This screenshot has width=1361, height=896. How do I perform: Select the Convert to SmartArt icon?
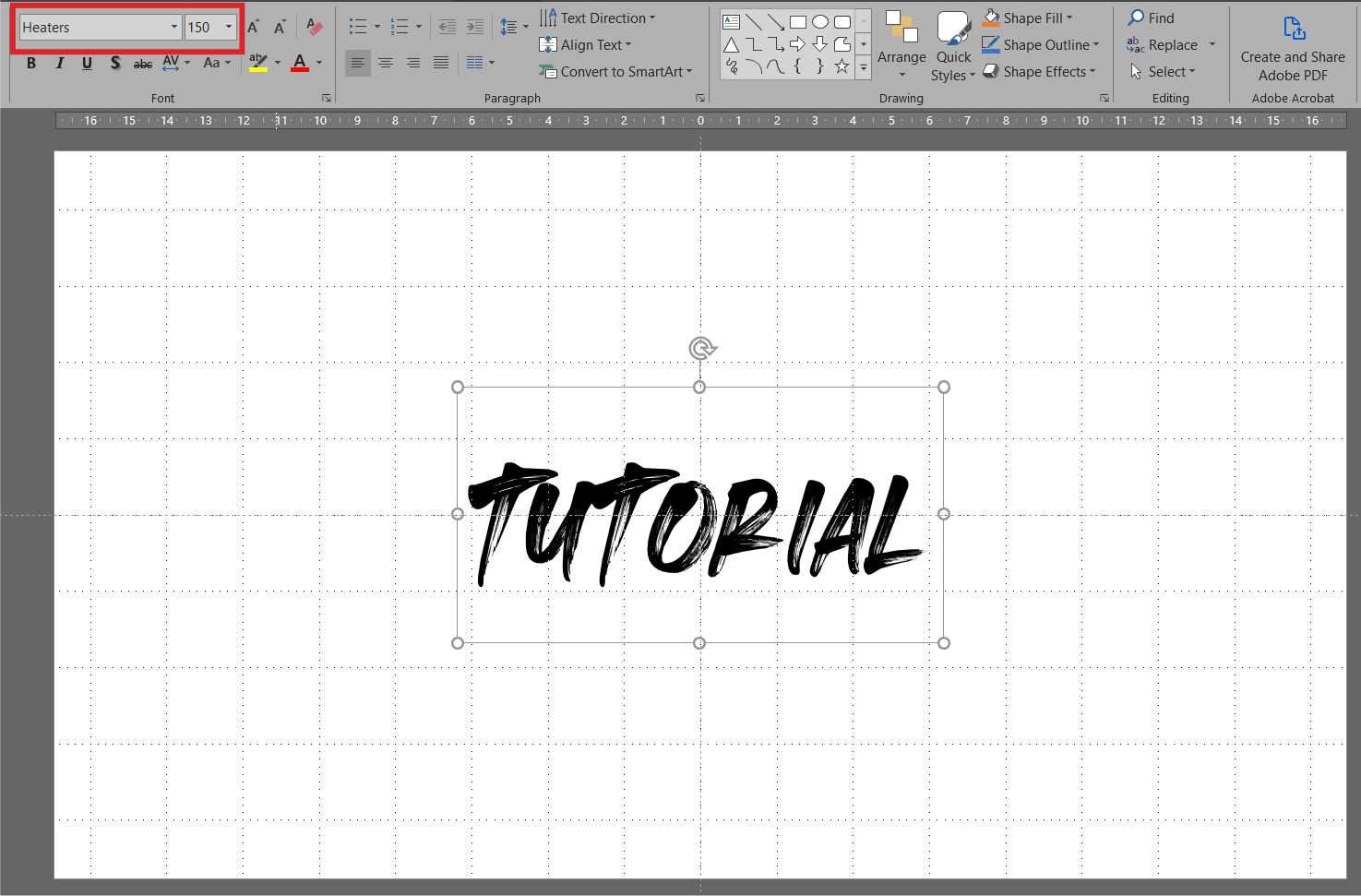(616, 71)
